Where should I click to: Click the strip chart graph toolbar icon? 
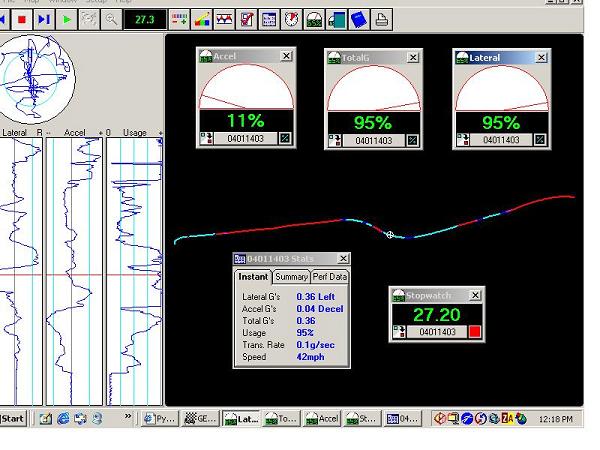coord(225,19)
